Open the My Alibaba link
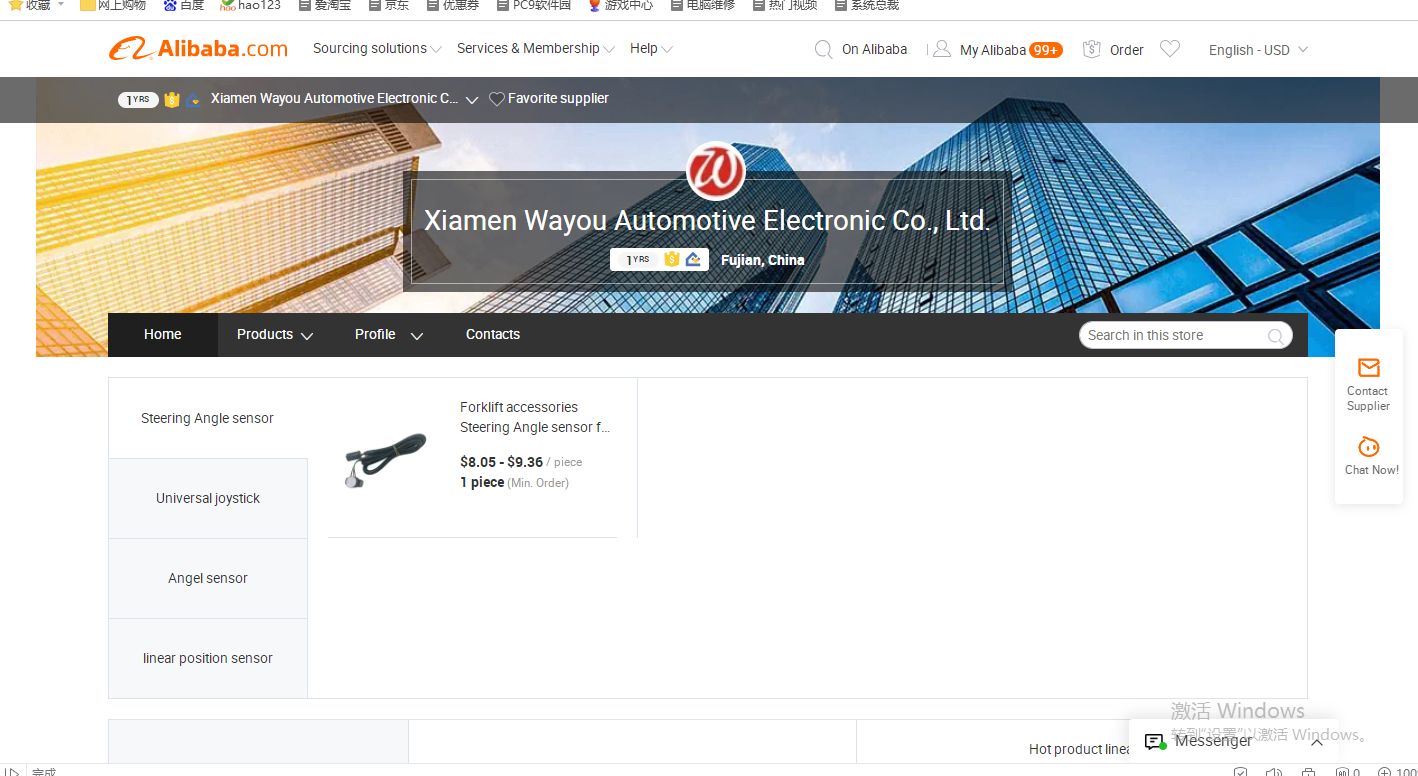This screenshot has width=1418, height=776. click(x=993, y=50)
